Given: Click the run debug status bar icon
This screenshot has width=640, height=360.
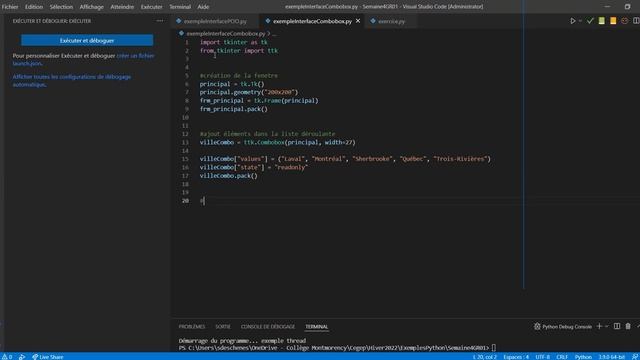Looking at the screenshot, I should (x=22, y=357).
